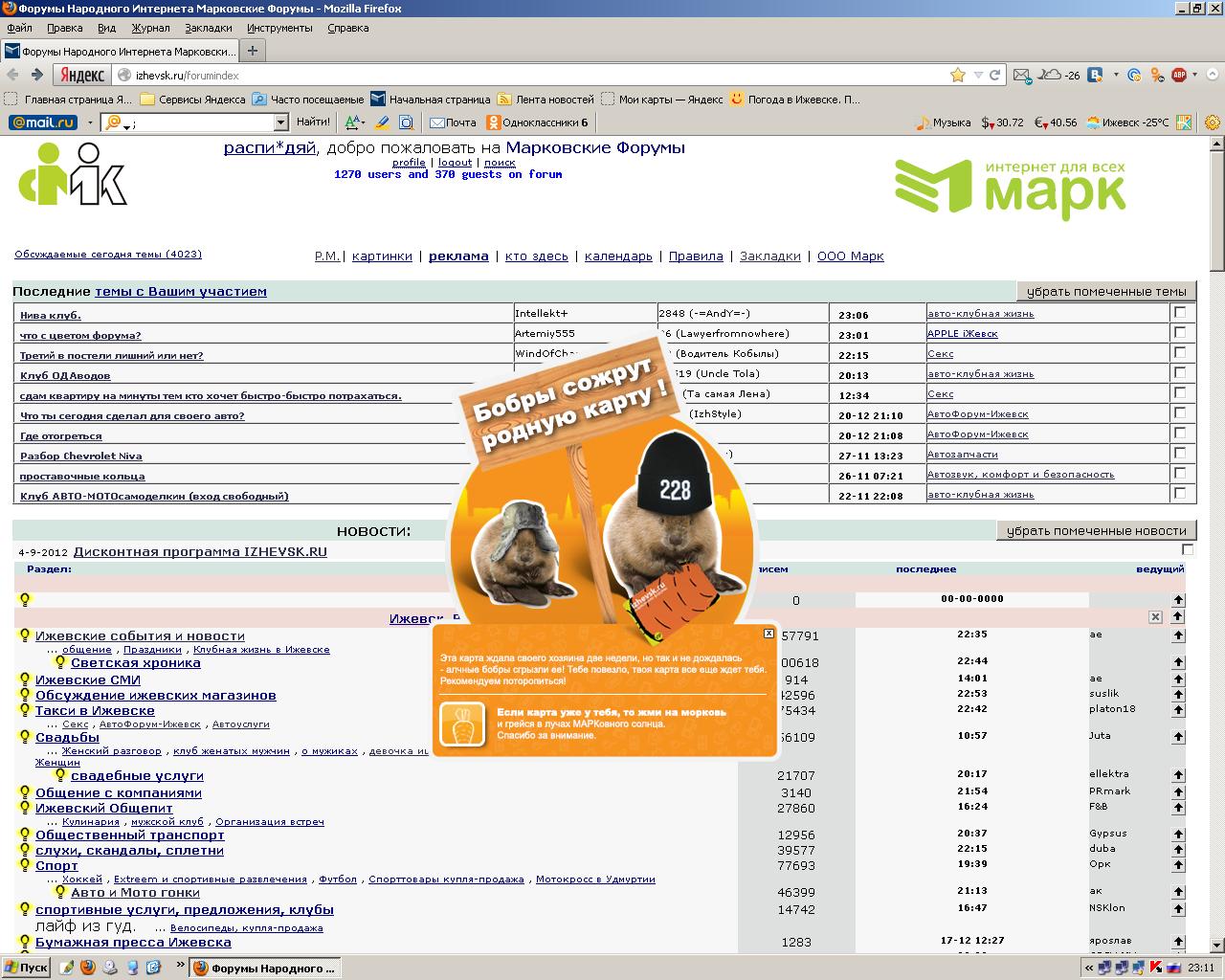Tick the checkbox for Нива клуб topic
The height and width of the screenshot is (980, 1225).
[x=1179, y=312]
